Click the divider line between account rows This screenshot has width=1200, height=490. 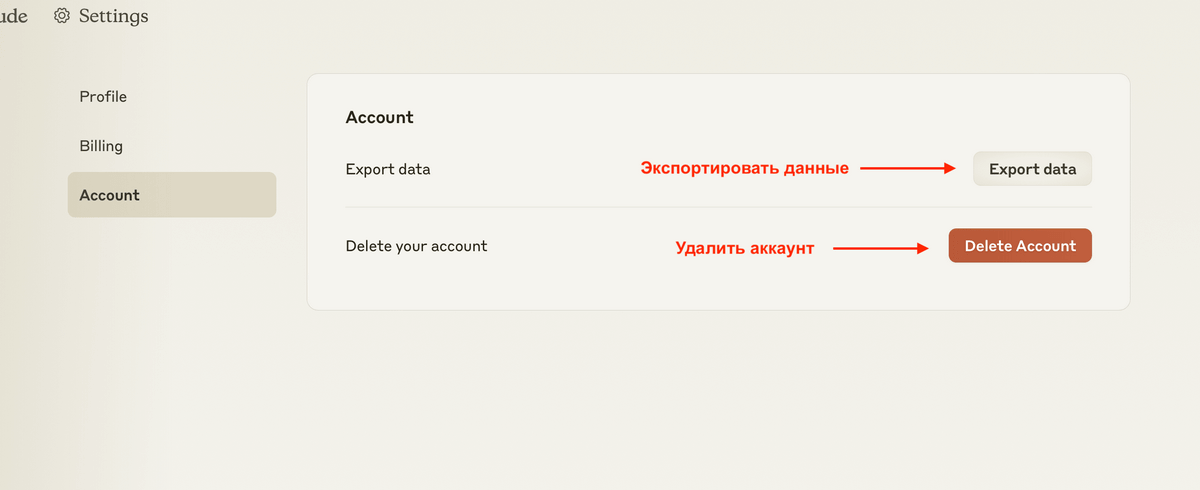click(x=718, y=207)
